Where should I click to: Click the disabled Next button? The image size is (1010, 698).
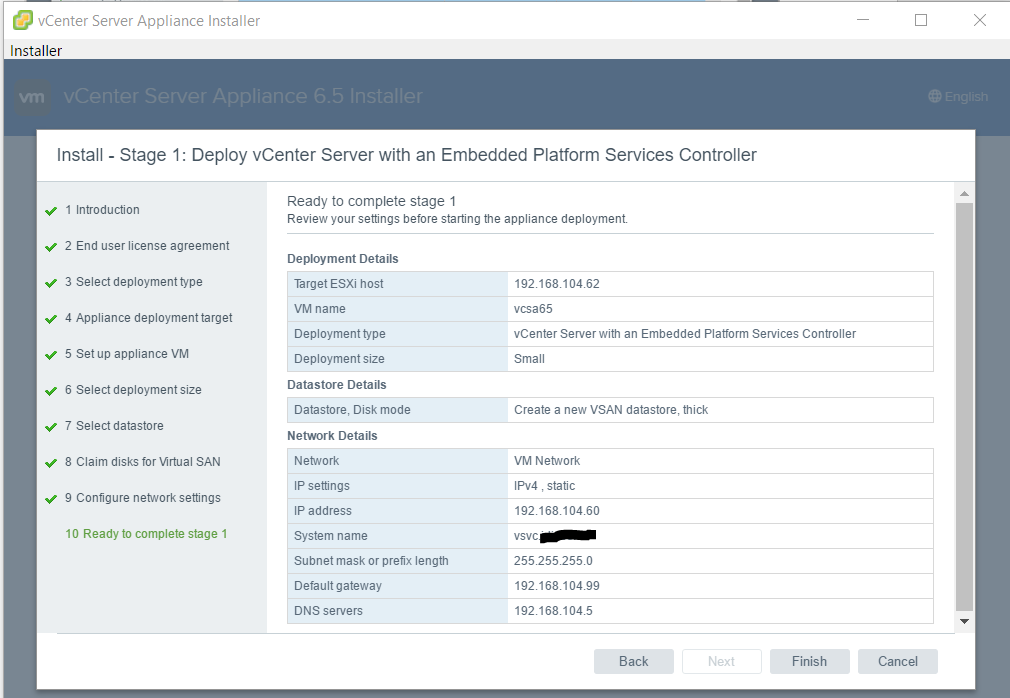721,661
